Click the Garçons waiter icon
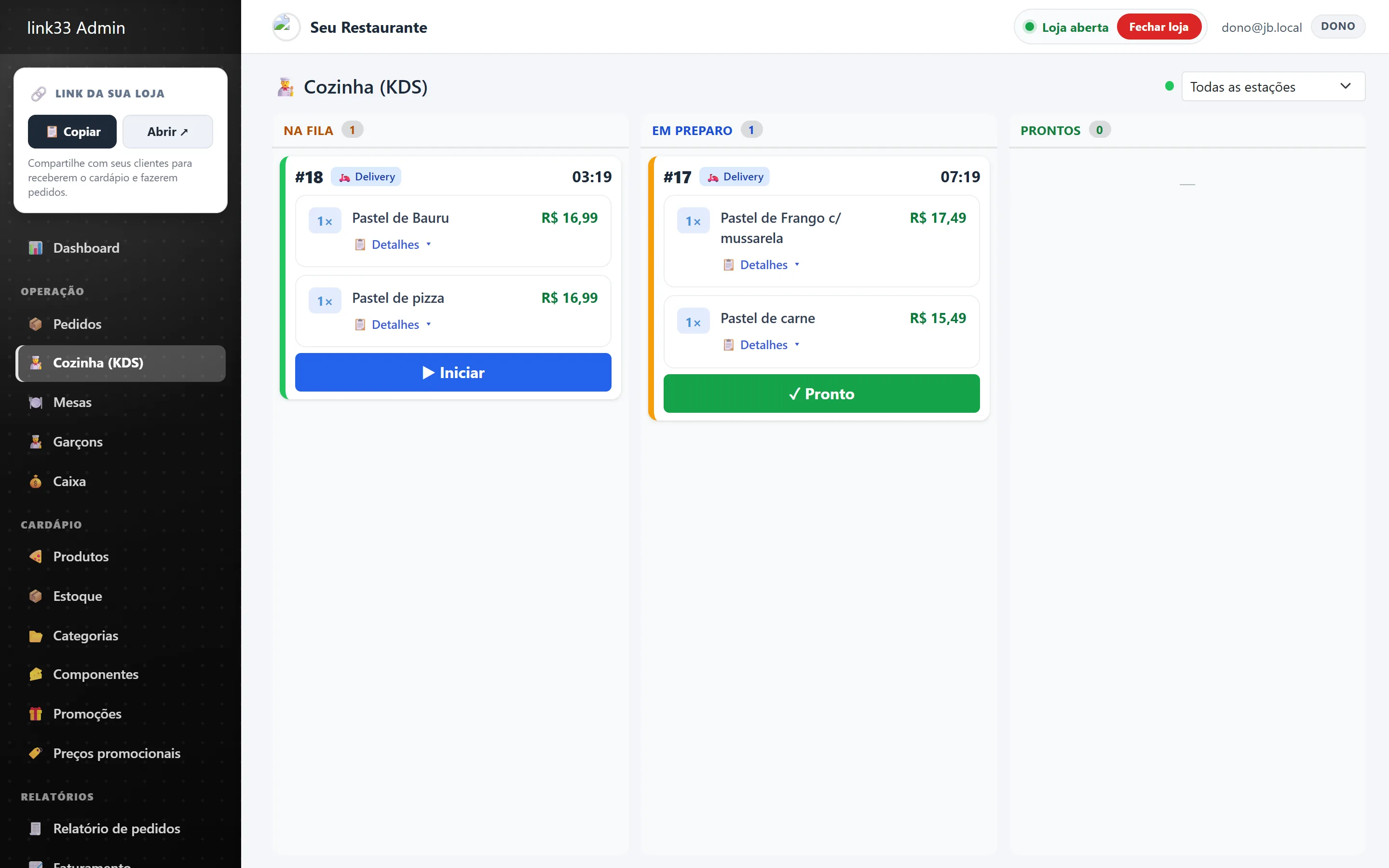Screen dimensions: 1389x868 36,442
